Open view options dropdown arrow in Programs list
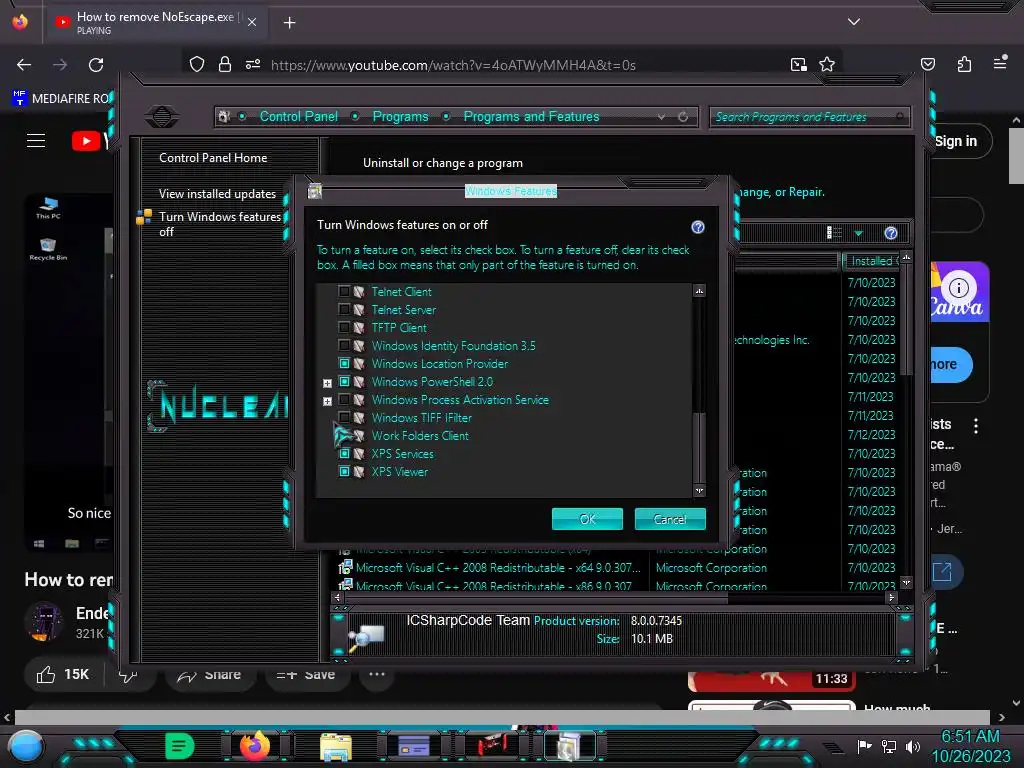 858,233
